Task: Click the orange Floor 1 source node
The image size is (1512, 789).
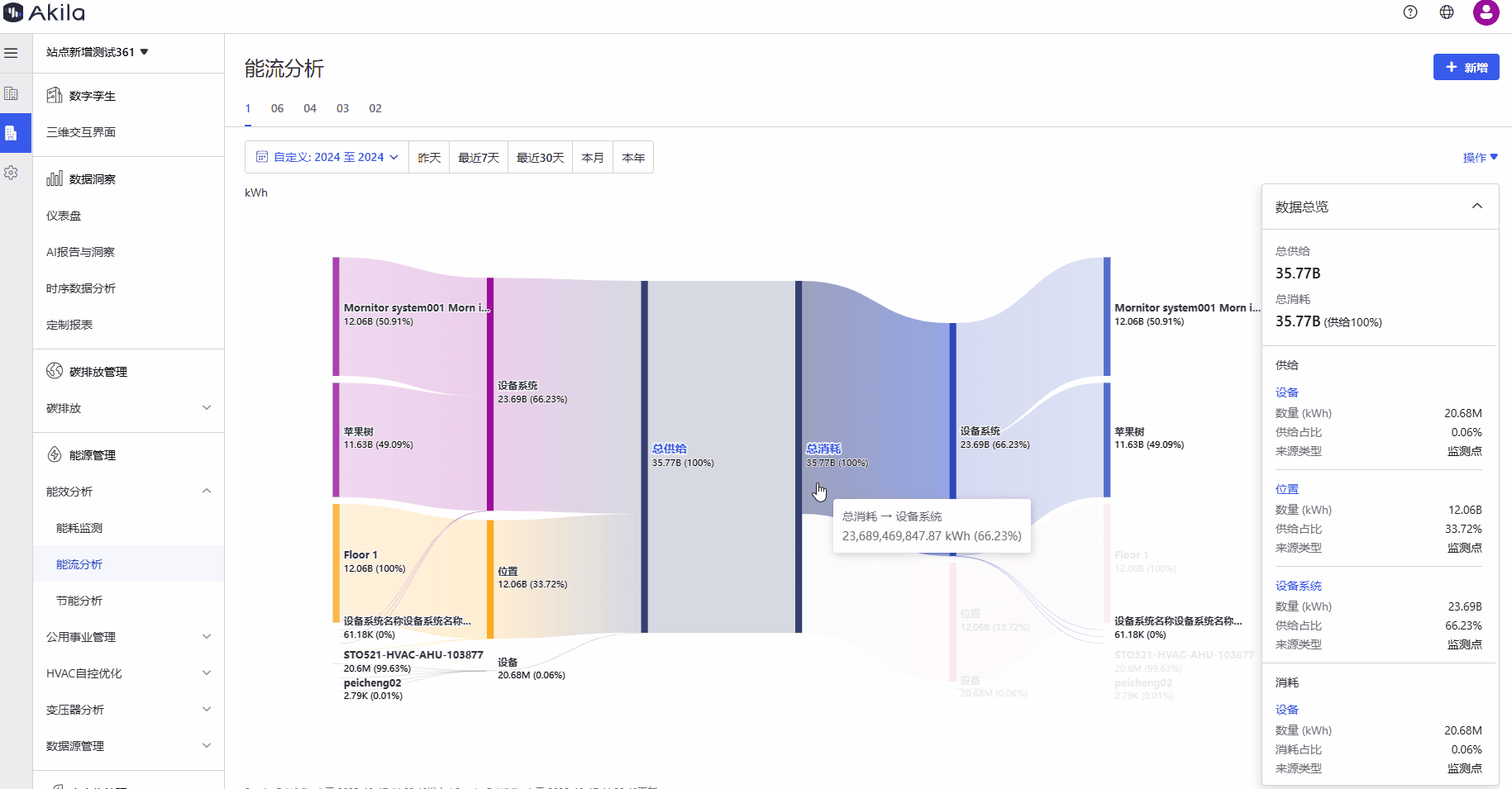Action: pyautogui.click(x=336, y=562)
